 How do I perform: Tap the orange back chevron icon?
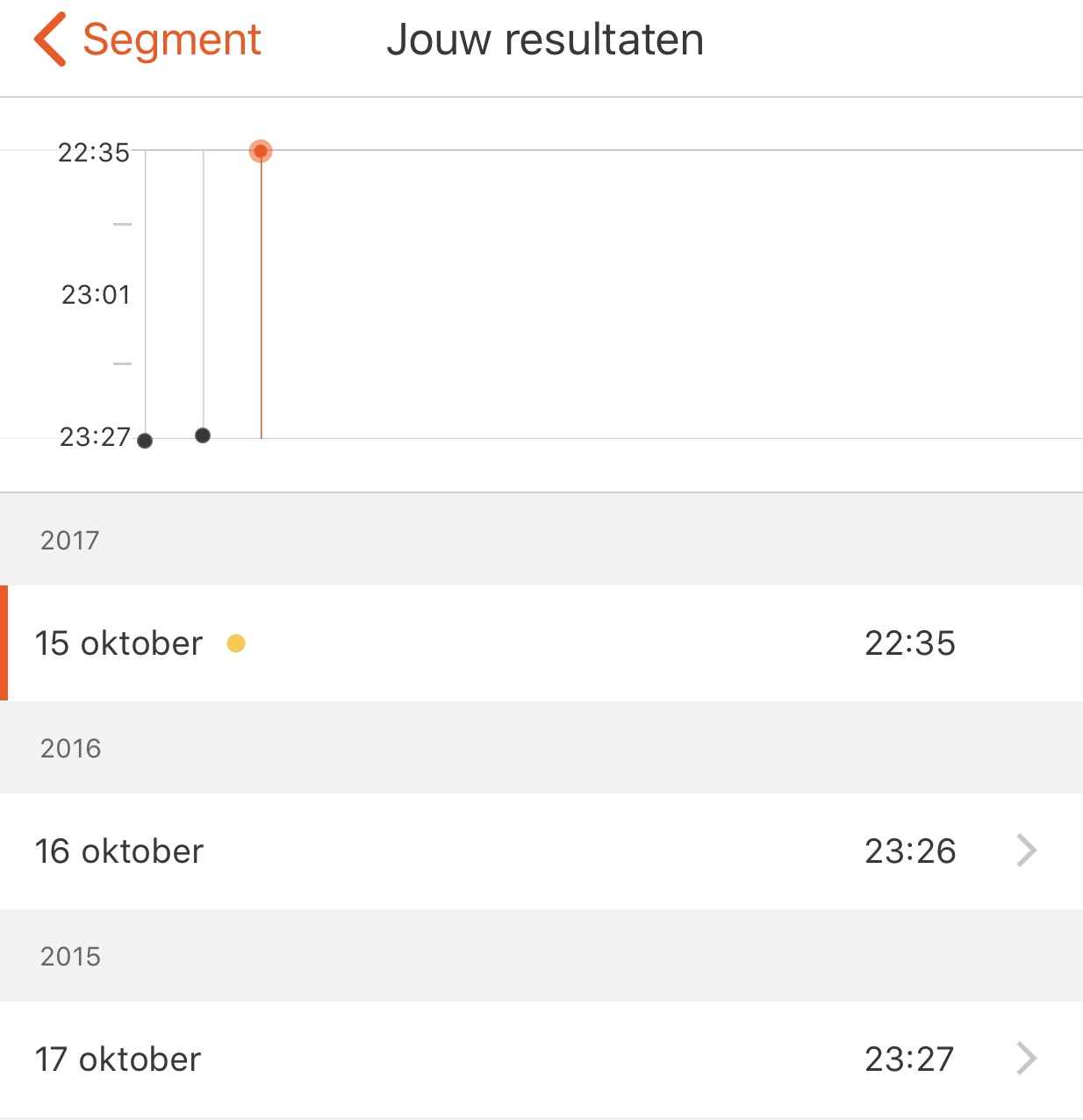click(x=50, y=39)
